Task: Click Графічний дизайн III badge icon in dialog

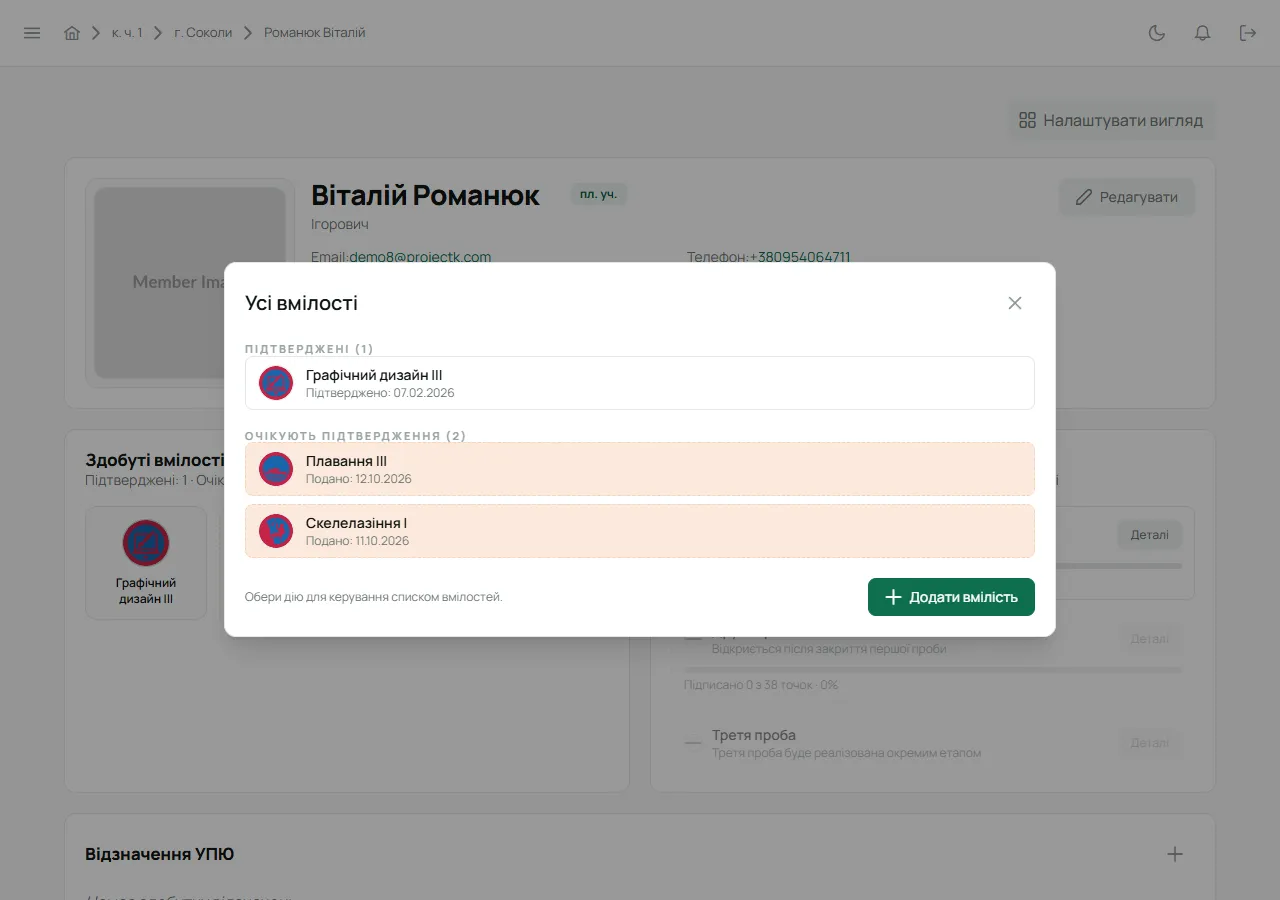Action: point(276,383)
